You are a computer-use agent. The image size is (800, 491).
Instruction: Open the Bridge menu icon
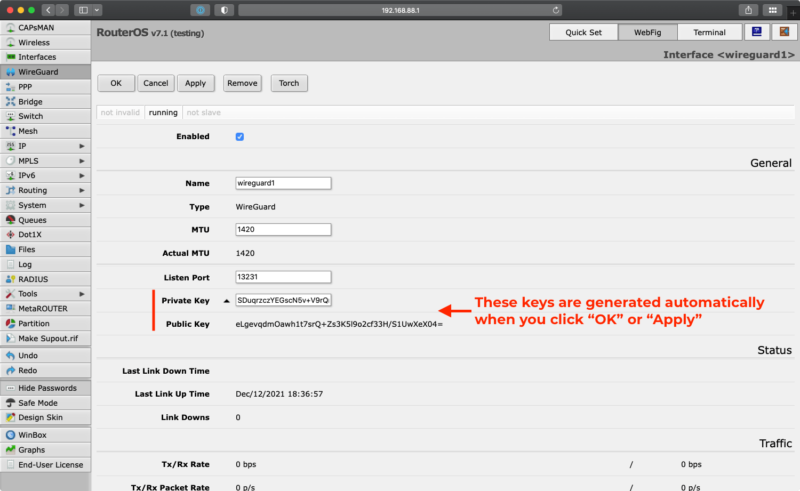pos(10,102)
